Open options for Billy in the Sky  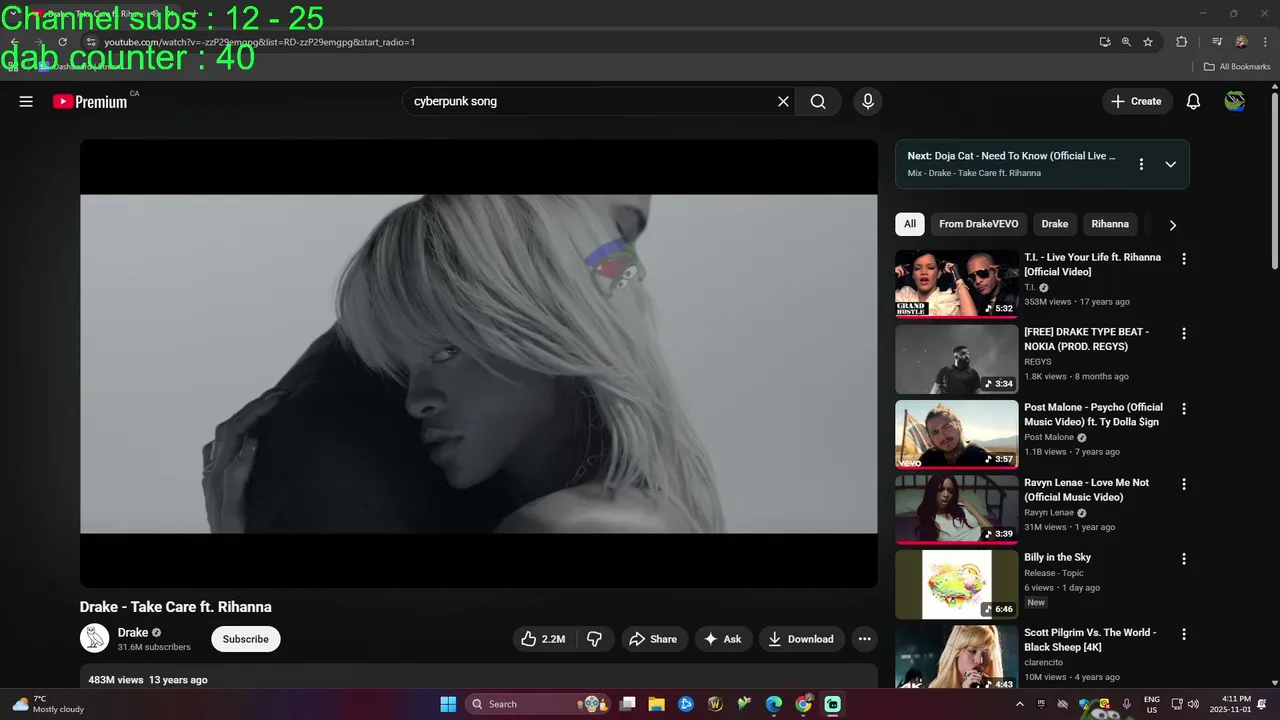(x=1184, y=559)
